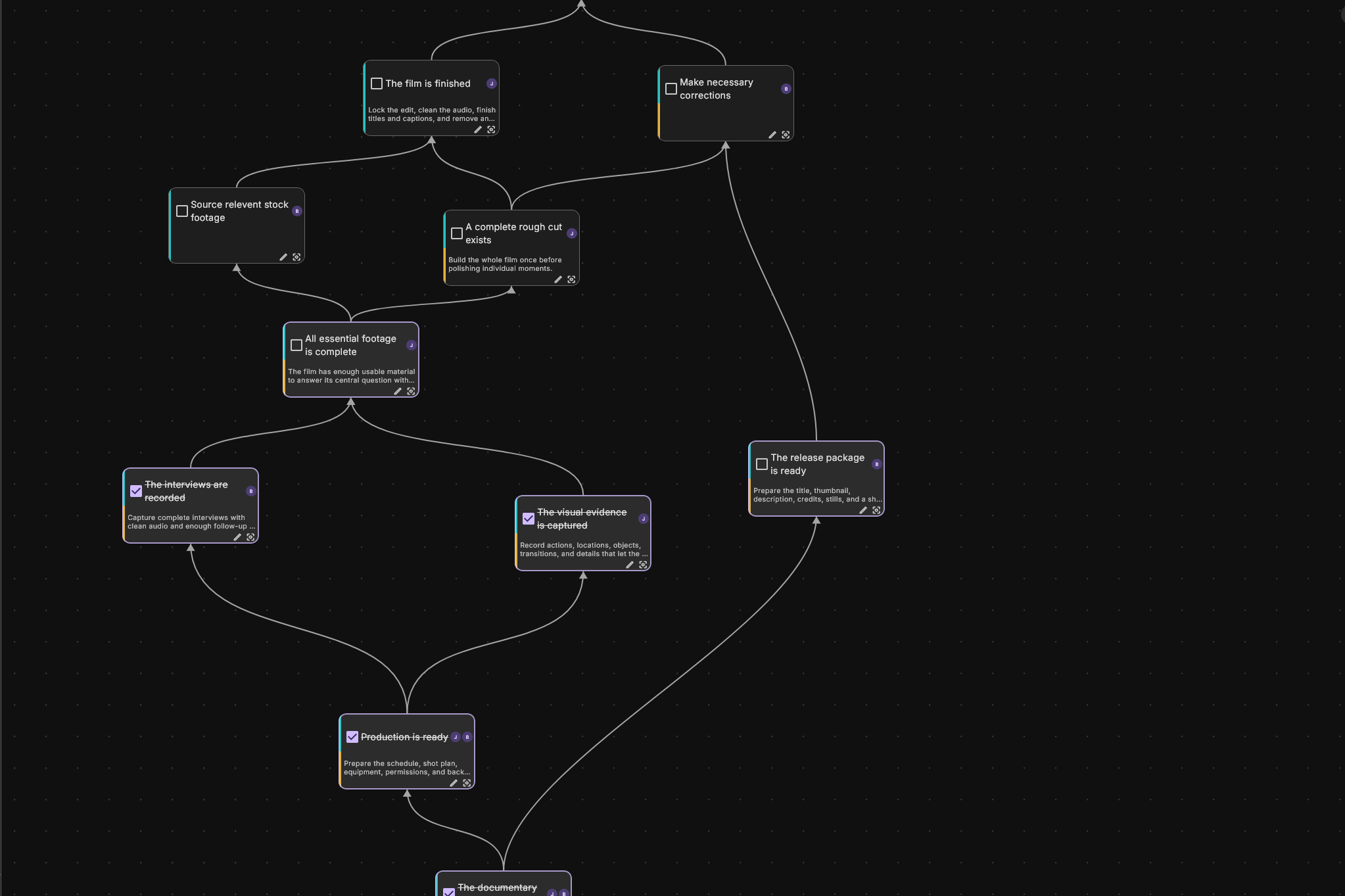Image resolution: width=1345 pixels, height=896 pixels.
Task: Mark 'All essential footage is complete' done
Action: [x=296, y=345]
